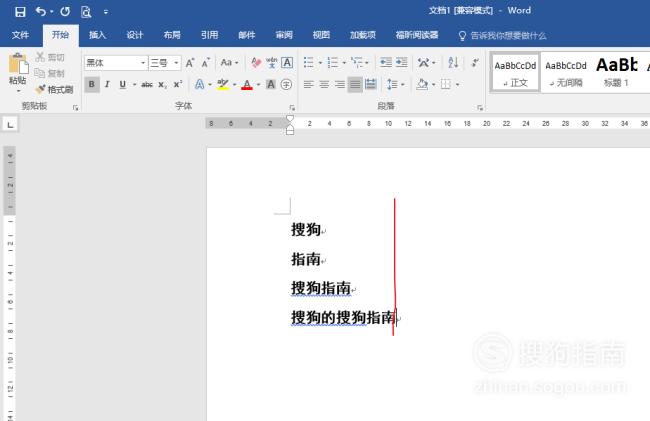650x421 pixels.
Task: Cut the selection with 剪切
Action: 50,57
